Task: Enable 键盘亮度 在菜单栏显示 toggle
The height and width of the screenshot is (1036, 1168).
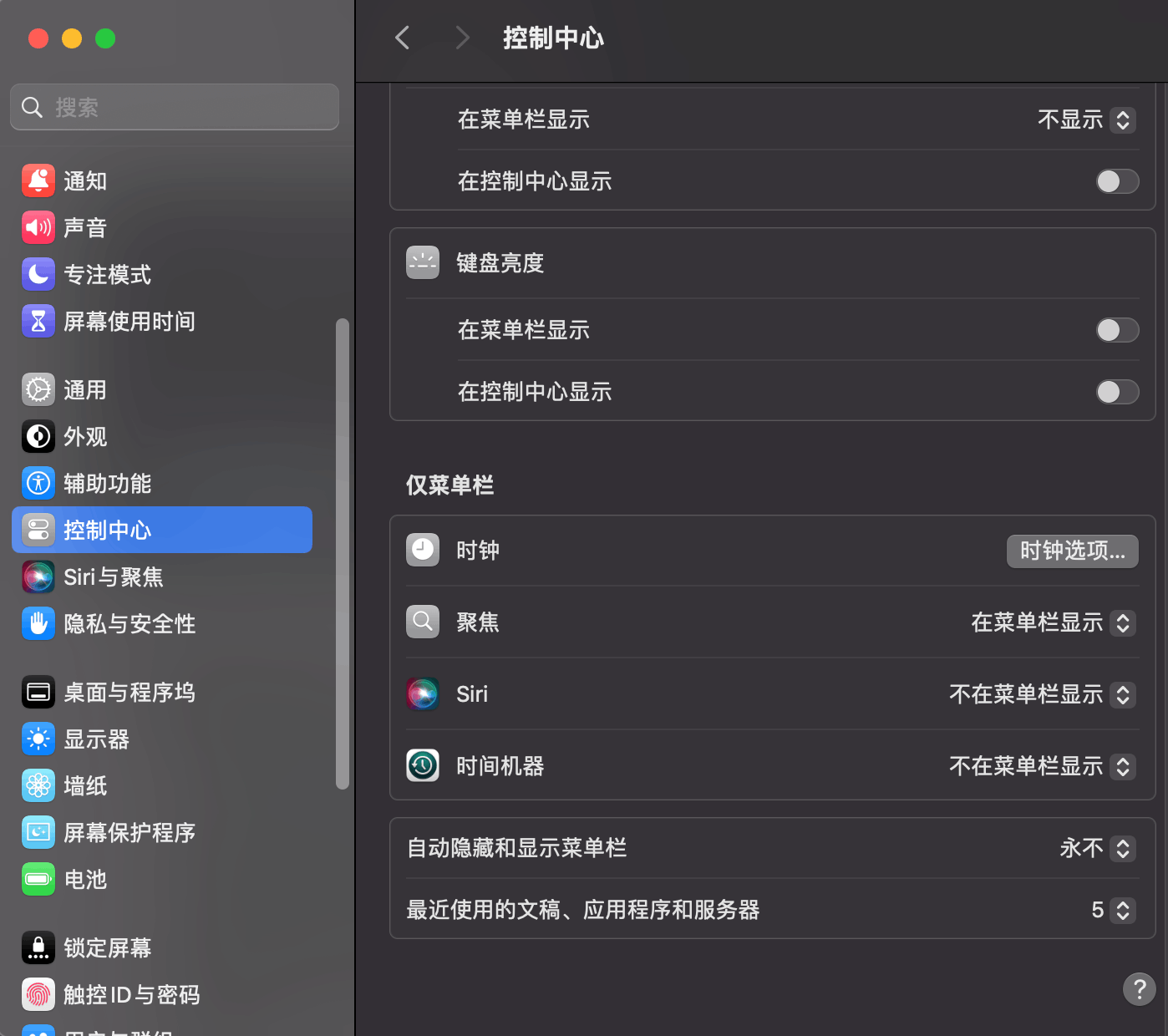Action: click(1117, 330)
